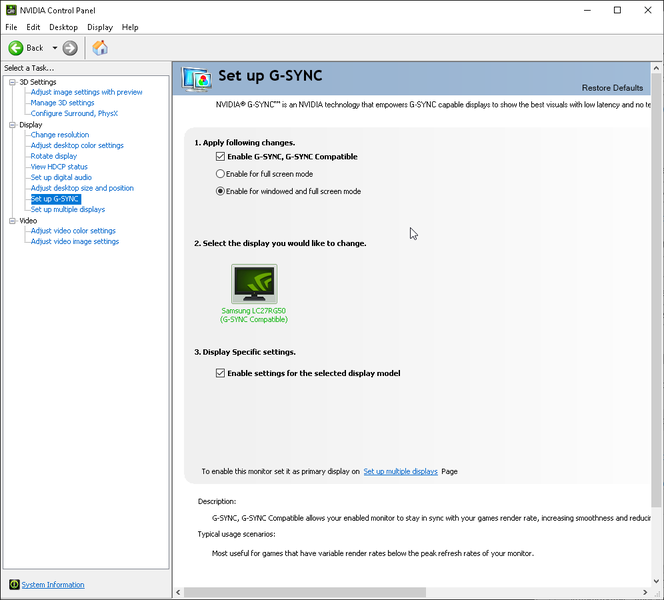Click the Back button label
This screenshot has width=664, height=600.
pyautogui.click(x=35, y=48)
